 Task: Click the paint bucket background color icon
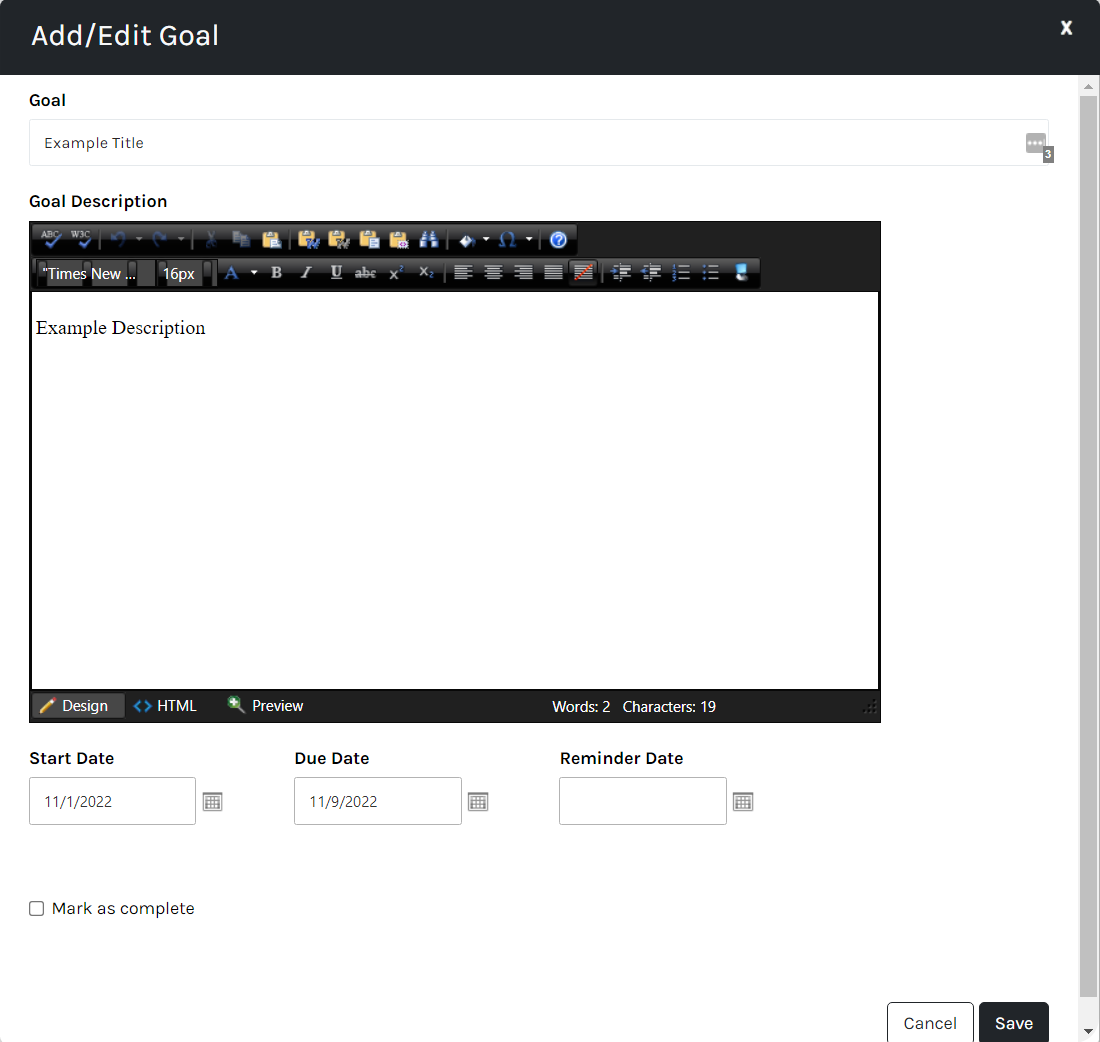pos(467,241)
